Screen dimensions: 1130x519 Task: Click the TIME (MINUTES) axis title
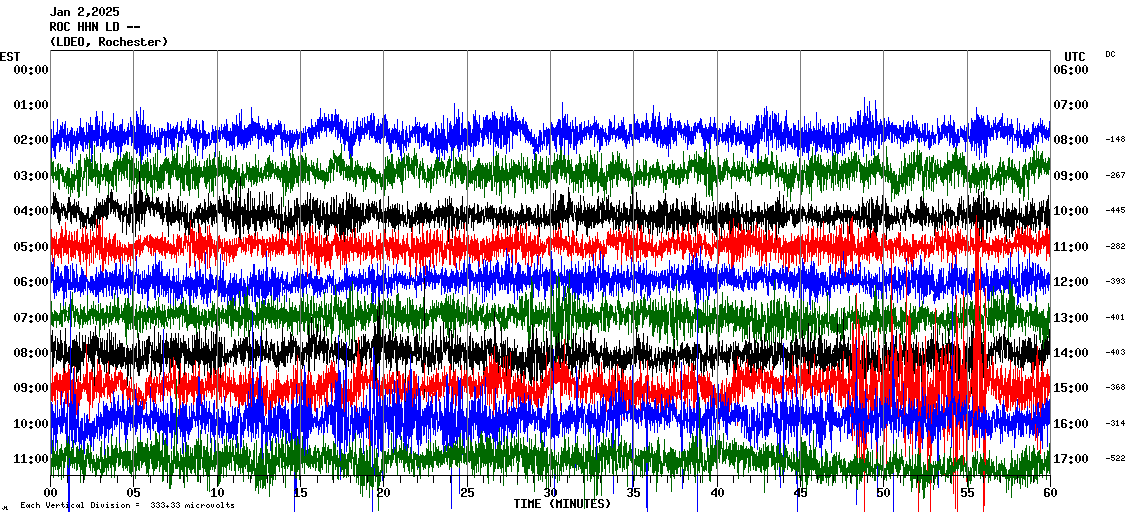(x=562, y=504)
